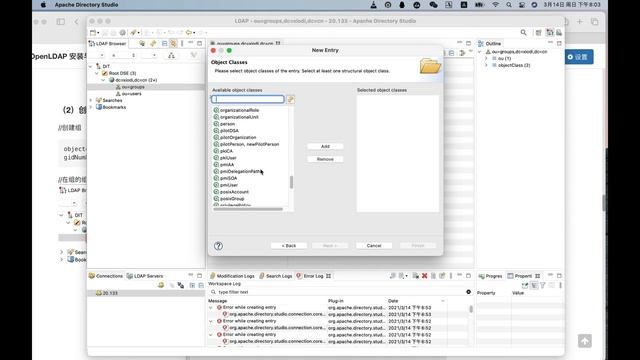Click the Wi-Fi status icon
Viewport: 640px width, 360px height.
tap(495, 5)
